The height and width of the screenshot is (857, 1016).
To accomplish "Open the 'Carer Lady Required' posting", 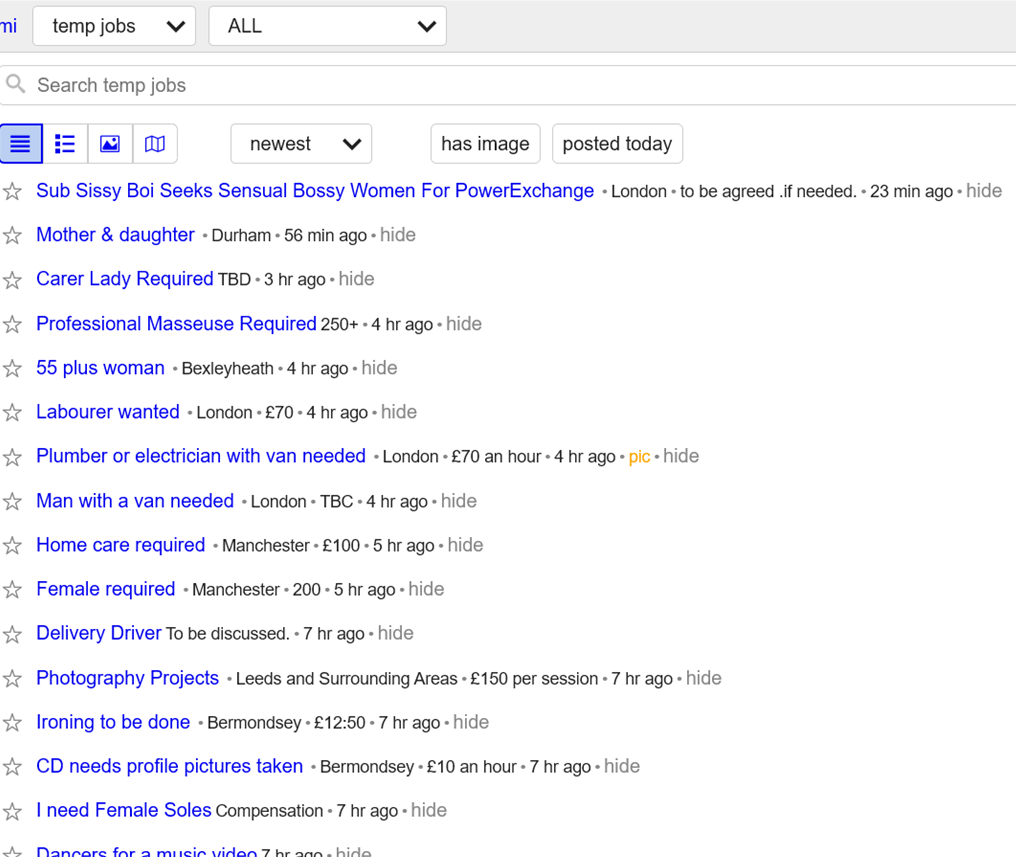I will 124,279.
